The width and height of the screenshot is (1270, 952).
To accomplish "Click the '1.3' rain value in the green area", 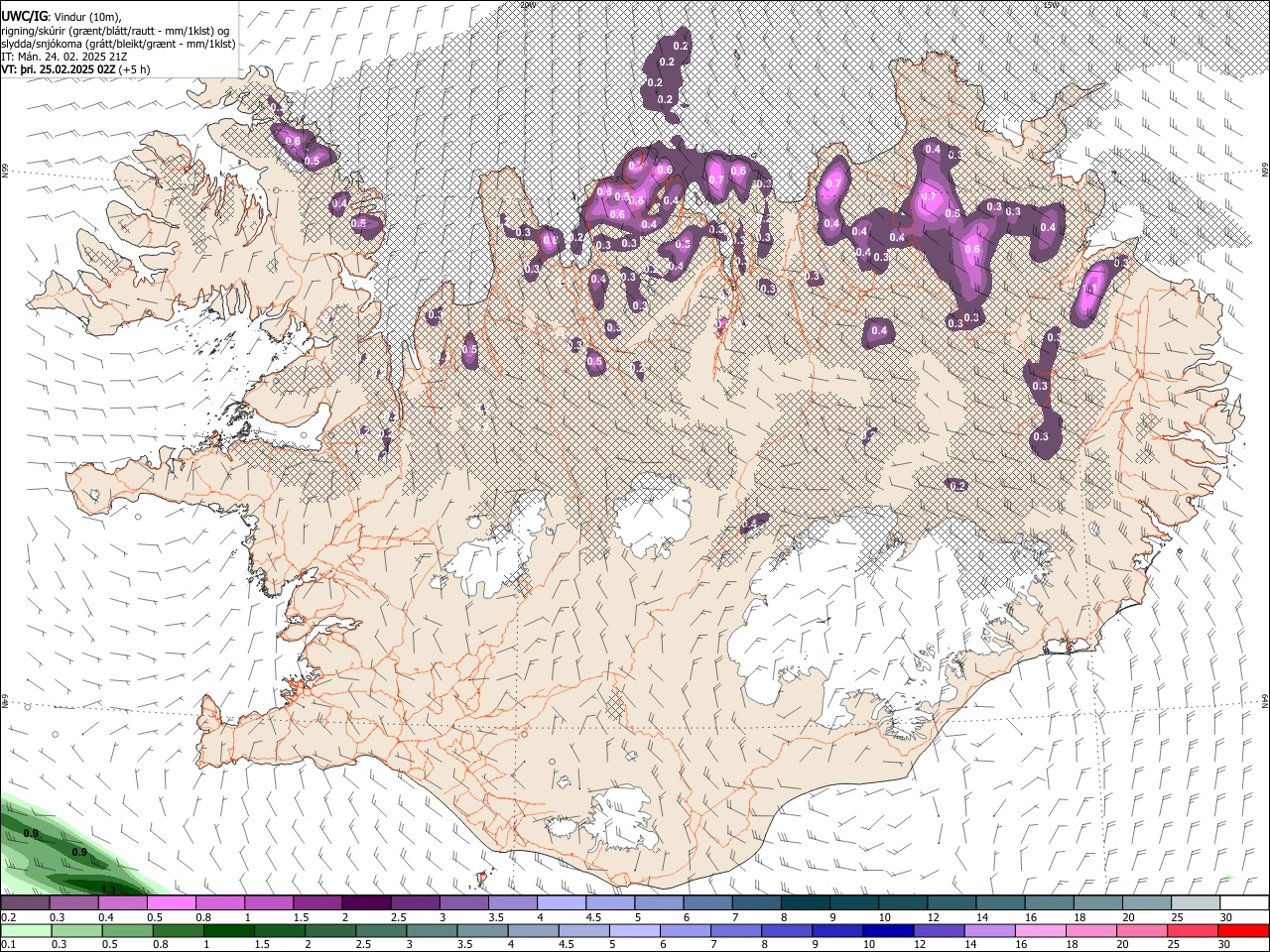I will click(x=109, y=889).
